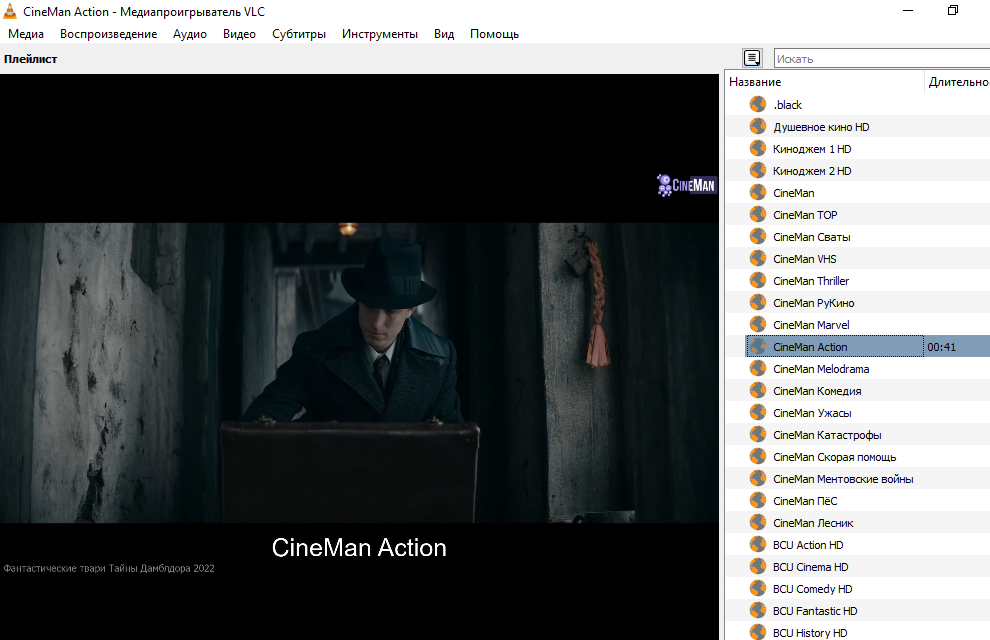Open the Видео menu
The height and width of the screenshot is (640, 990).
239,34
